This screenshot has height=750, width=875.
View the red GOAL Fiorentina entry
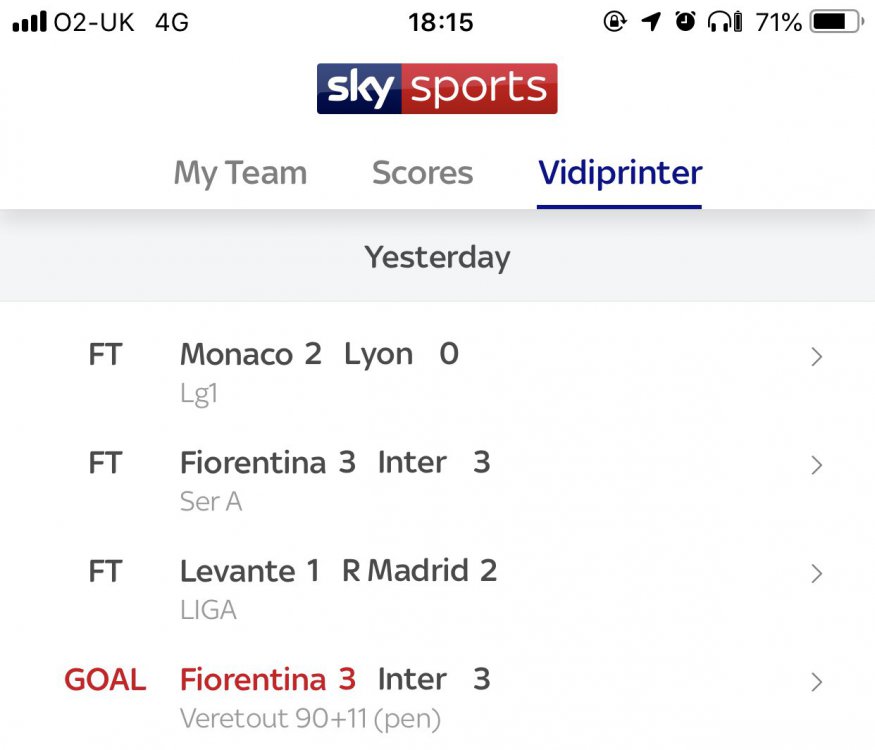(x=267, y=680)
